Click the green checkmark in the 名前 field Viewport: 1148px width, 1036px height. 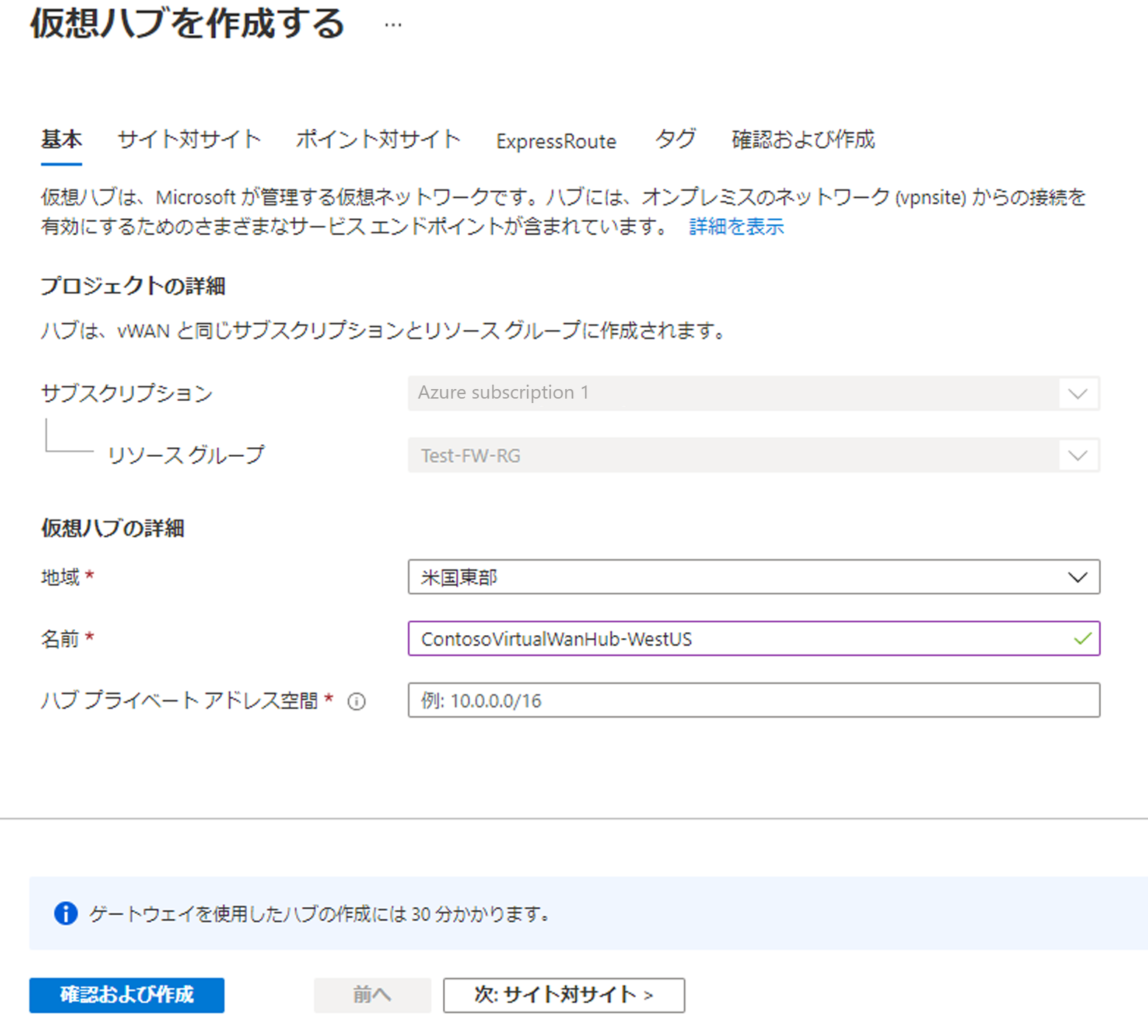click(1082, 639)
